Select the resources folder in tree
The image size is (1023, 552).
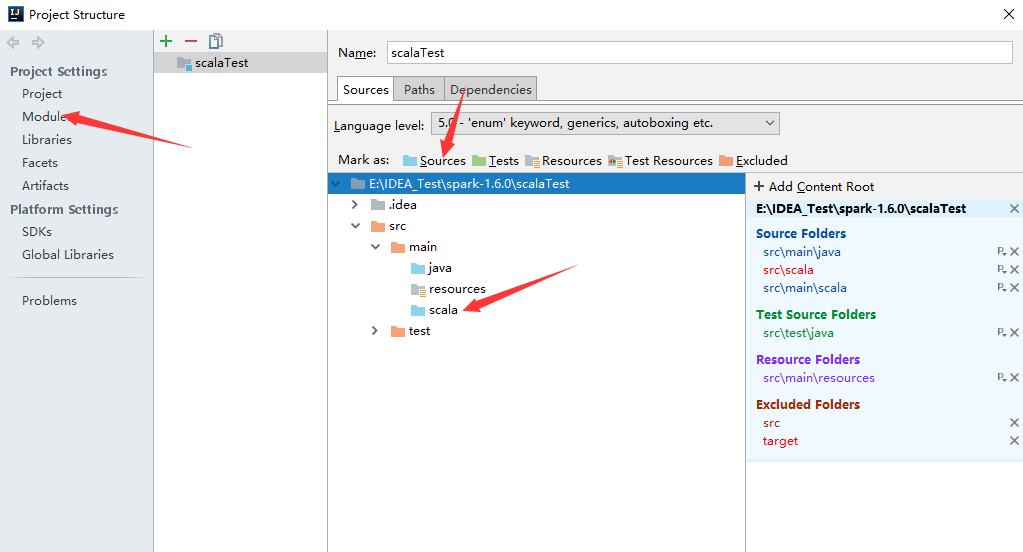pyautogui.click(x=448, y=289)
